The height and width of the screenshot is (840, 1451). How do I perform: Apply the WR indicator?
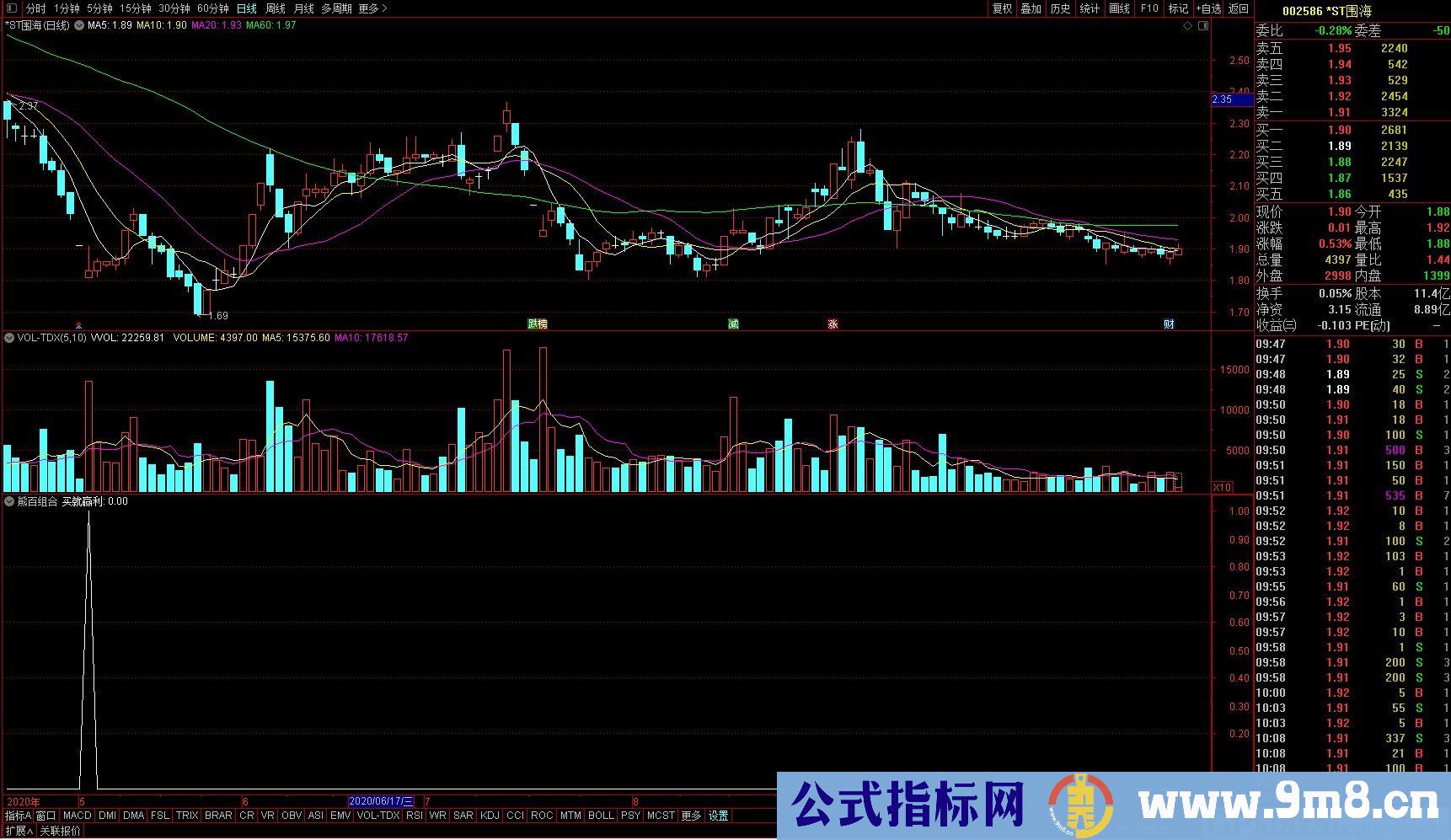coord(438,816)
